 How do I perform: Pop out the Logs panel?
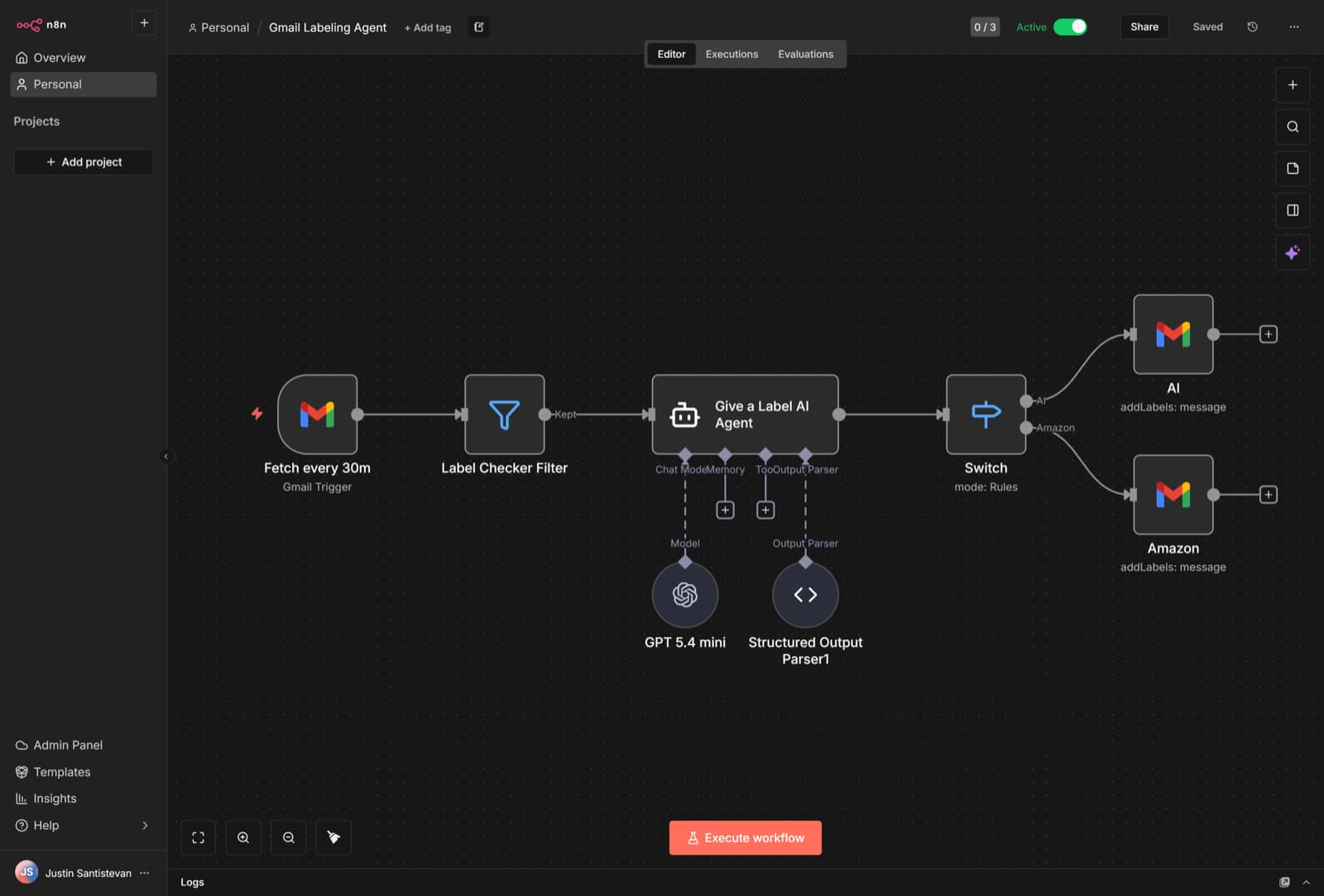[1284, 882]
